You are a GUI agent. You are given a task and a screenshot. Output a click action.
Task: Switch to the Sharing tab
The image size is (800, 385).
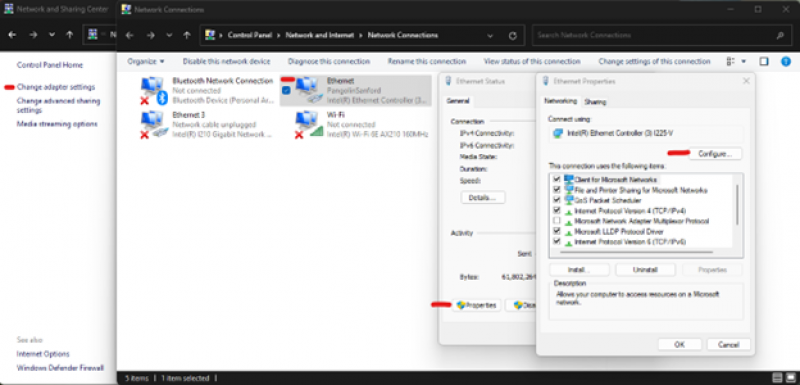click(595, 101)
